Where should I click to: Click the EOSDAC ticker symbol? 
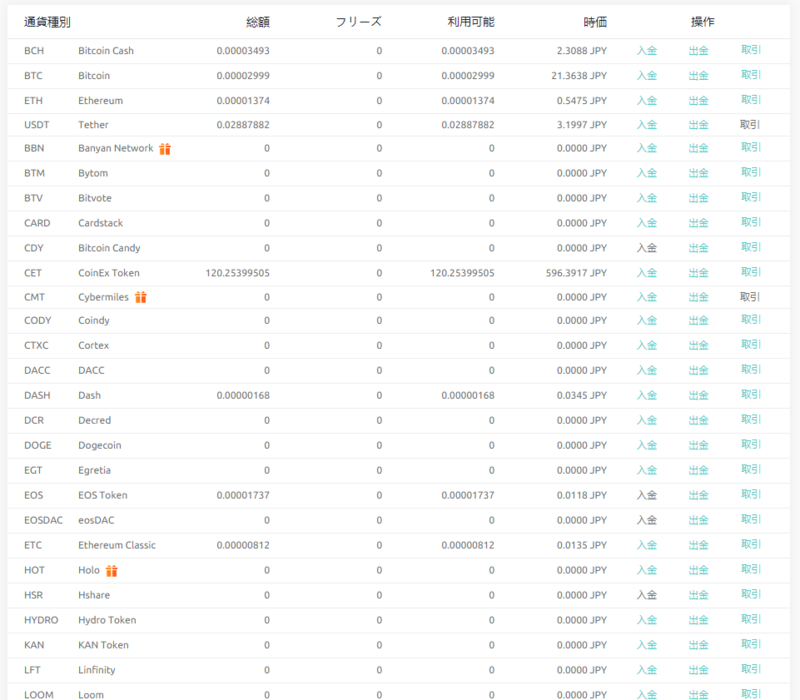click(43, 520)
